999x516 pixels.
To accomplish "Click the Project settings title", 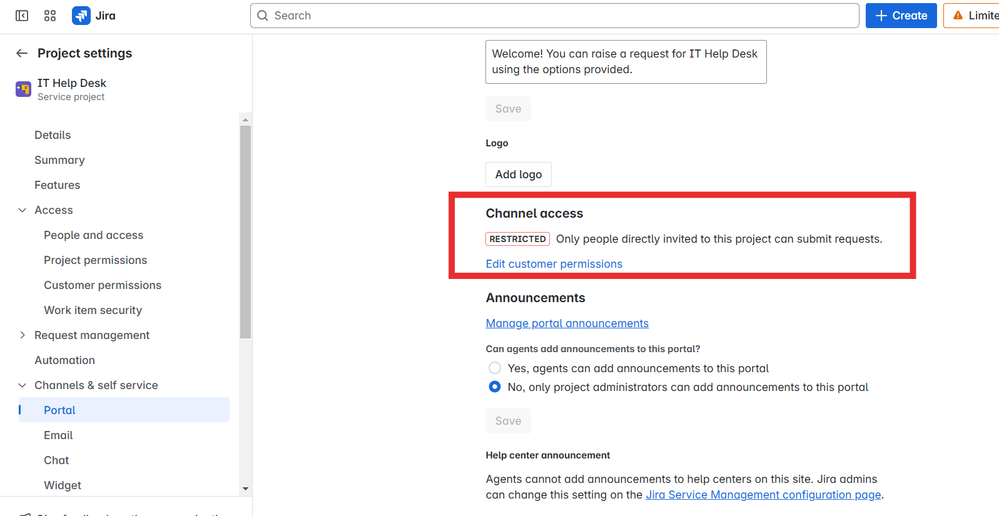I will tap(85, 54).
